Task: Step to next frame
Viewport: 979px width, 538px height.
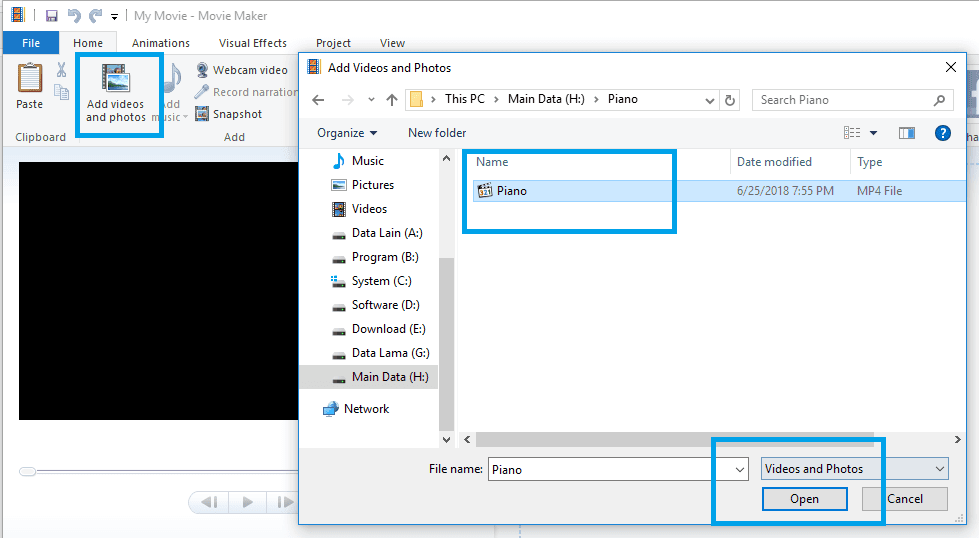Action: point(284,502)
